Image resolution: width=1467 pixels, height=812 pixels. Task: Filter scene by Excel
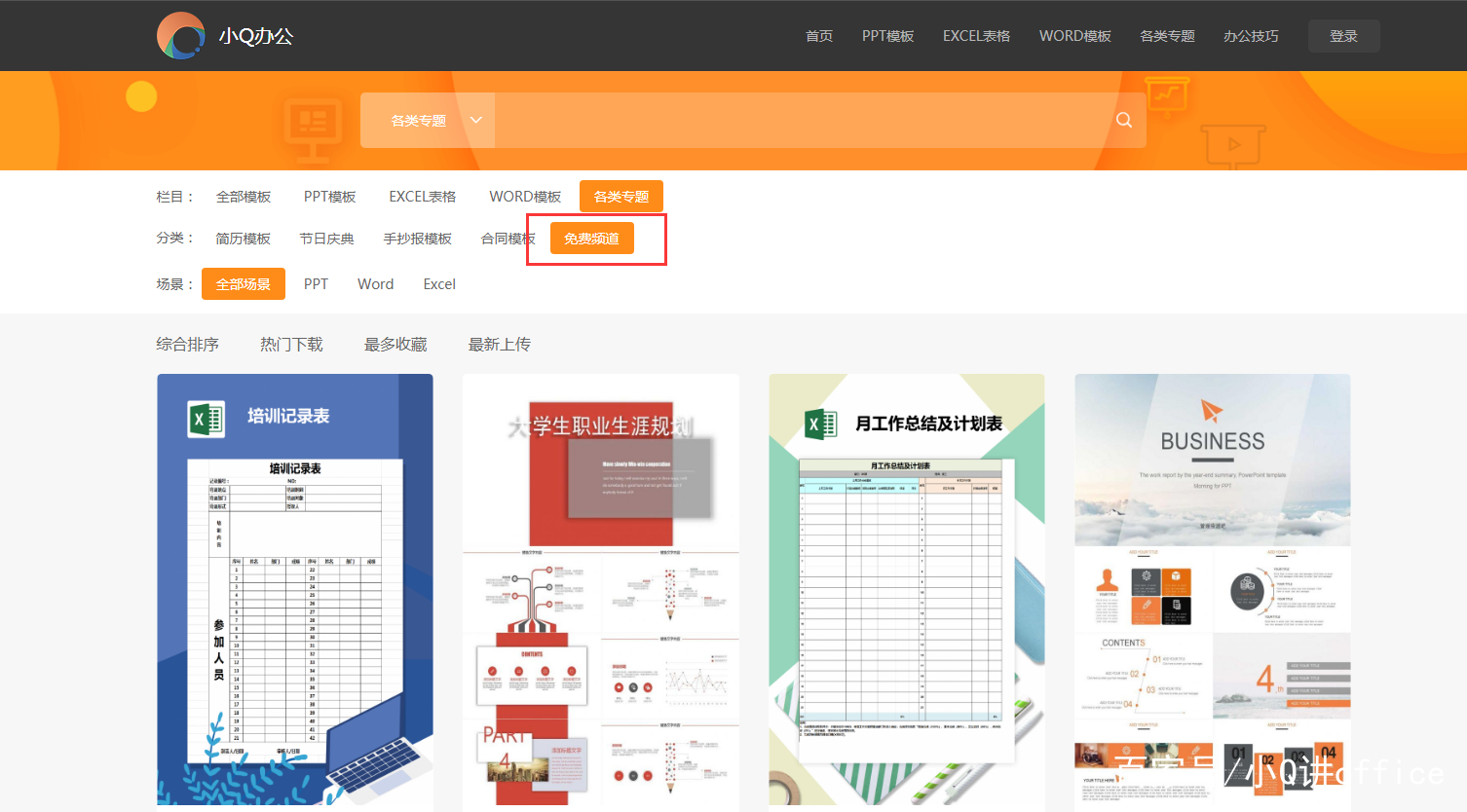tap(439, 284)
